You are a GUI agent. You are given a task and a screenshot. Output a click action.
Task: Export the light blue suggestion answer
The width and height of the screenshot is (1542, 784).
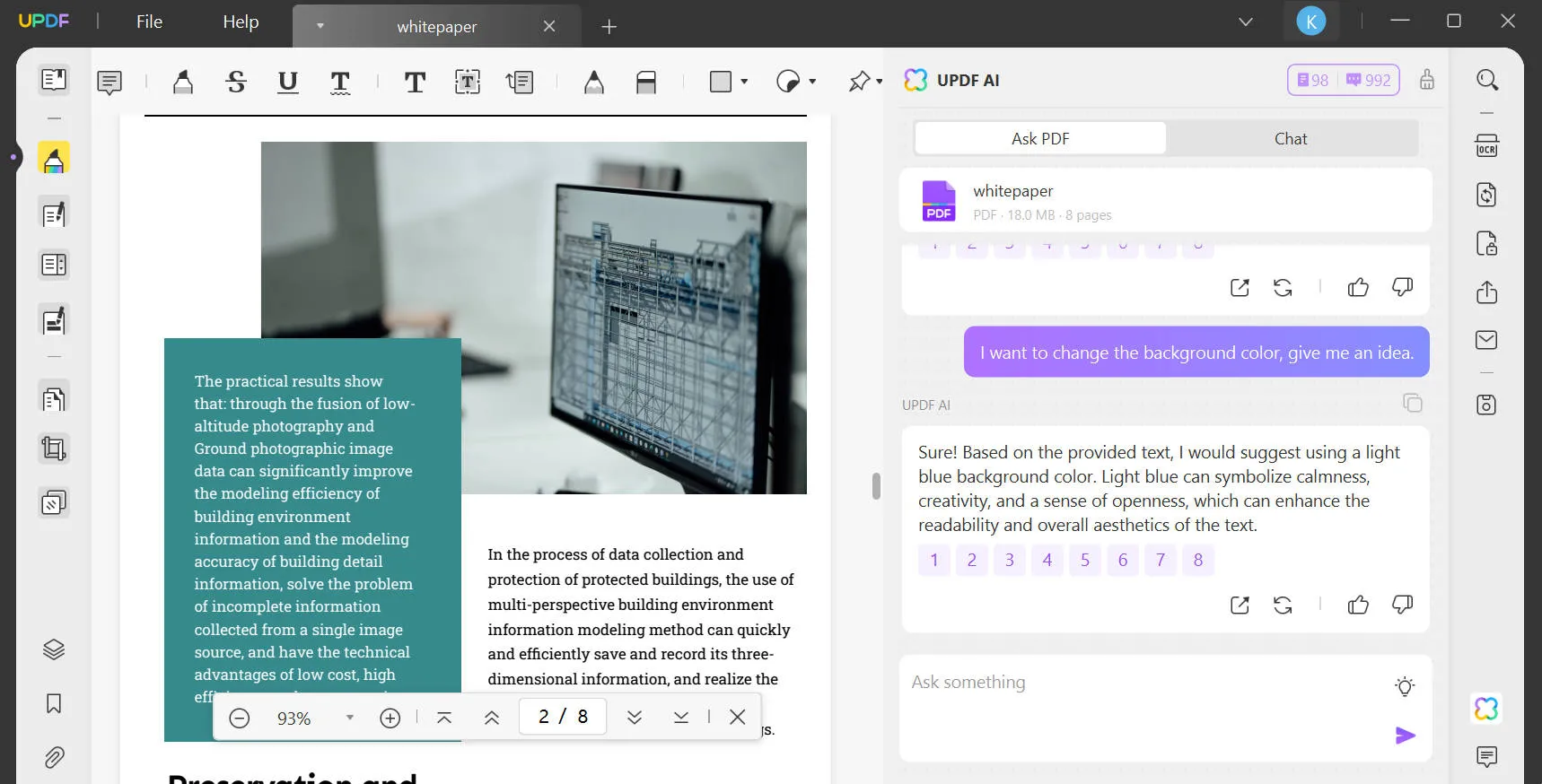tap(1240, 605)
